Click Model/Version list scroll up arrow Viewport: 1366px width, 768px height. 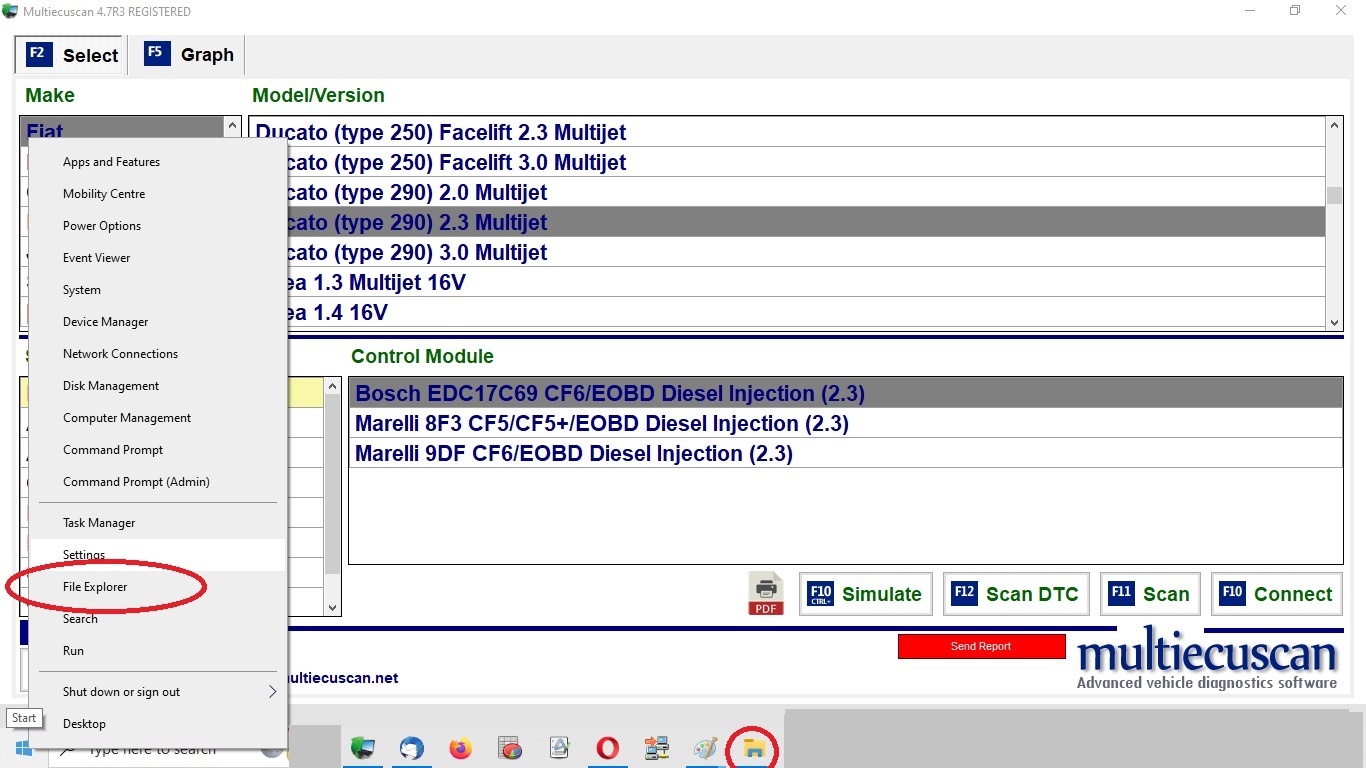[1334, 126]
